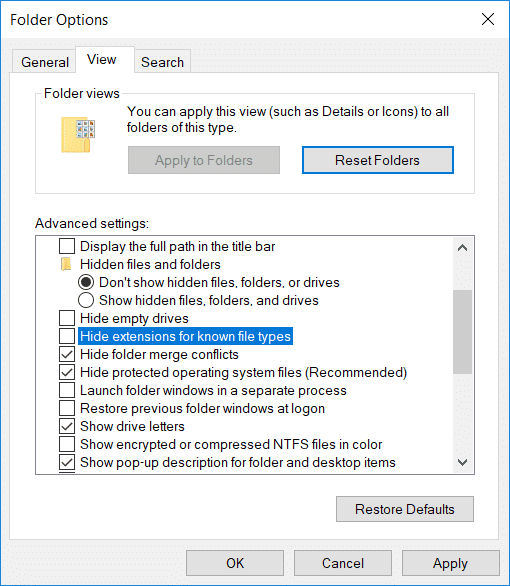510x586 pixels.
Task: Enable Launch folder windows in separate process
Action: coord(67,390)
